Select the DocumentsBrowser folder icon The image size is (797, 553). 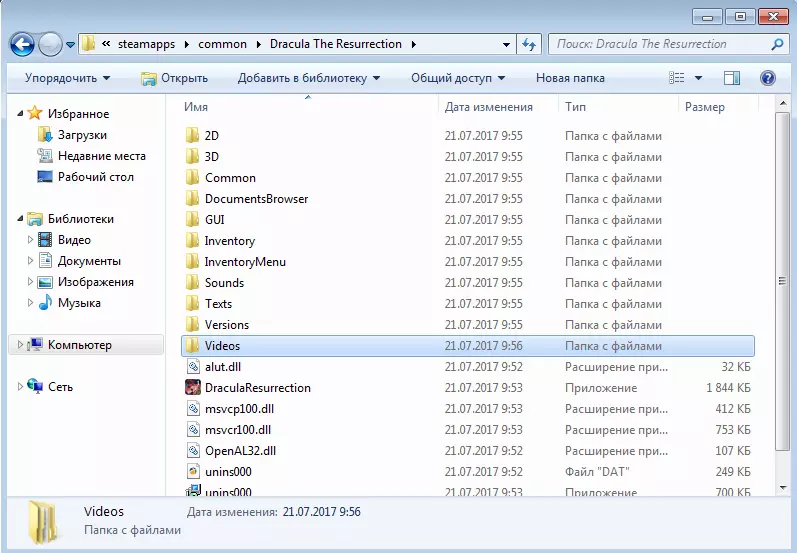pyautogui.click(x=192, y=198)
